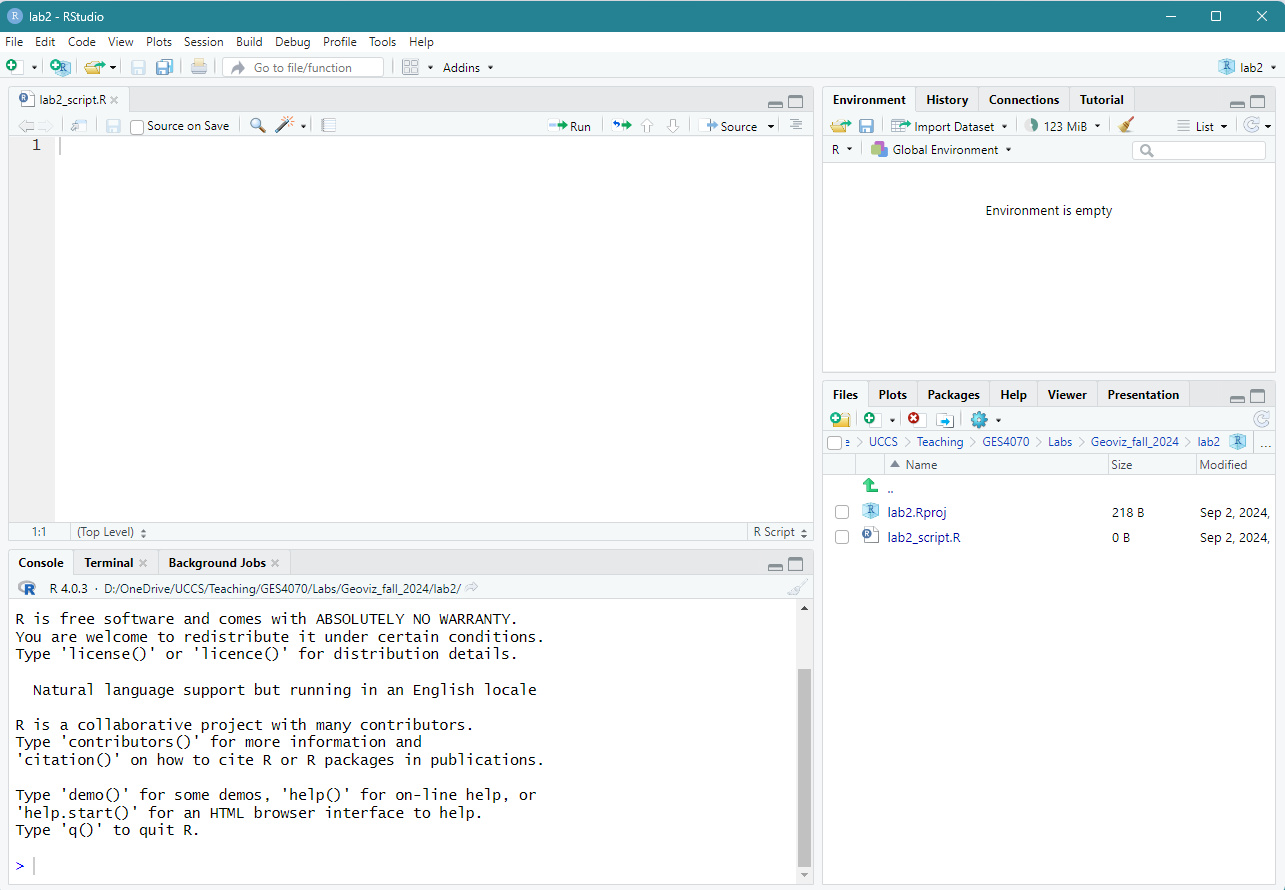The height and width of the screenshot is (890, 1285).
Task: Click the Show in new window icon in editor
Action: coord(78,126)
